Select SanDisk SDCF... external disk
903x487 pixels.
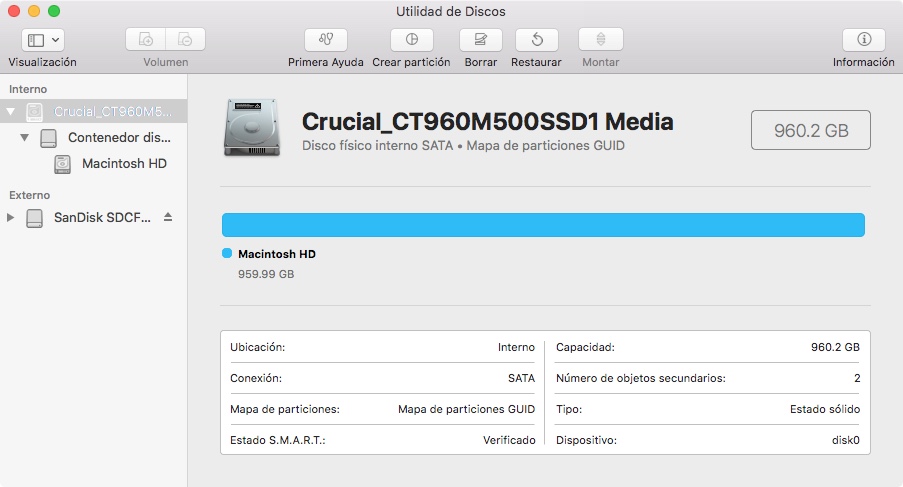[93, 218]
